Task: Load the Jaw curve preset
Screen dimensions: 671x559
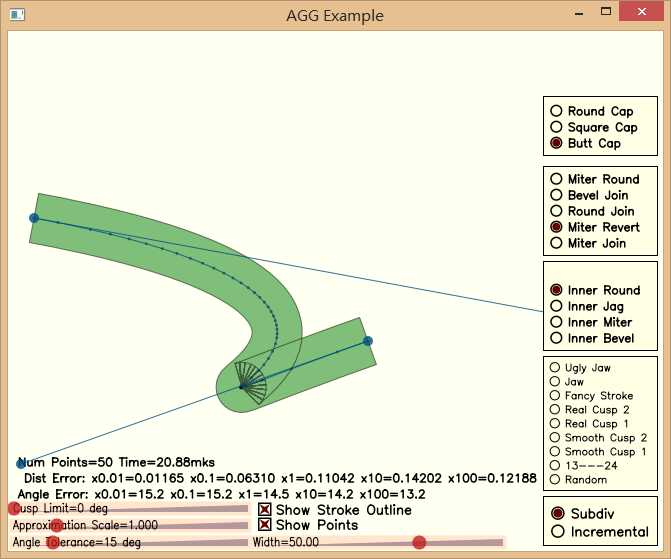Action: pyautogui.click(x=567, y=381)
